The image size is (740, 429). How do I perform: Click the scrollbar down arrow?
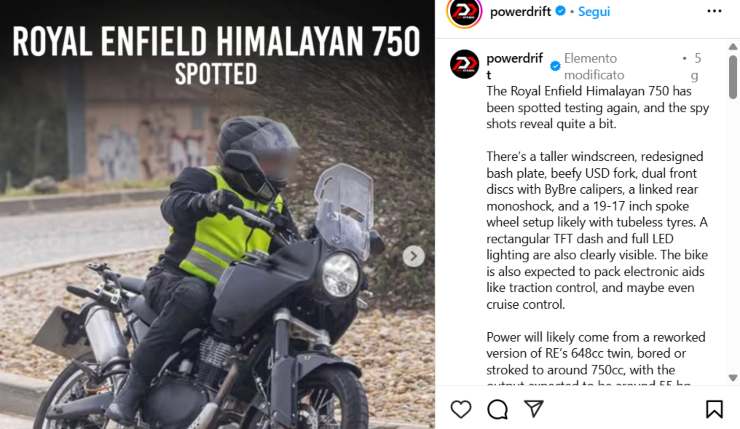point(732,378)
